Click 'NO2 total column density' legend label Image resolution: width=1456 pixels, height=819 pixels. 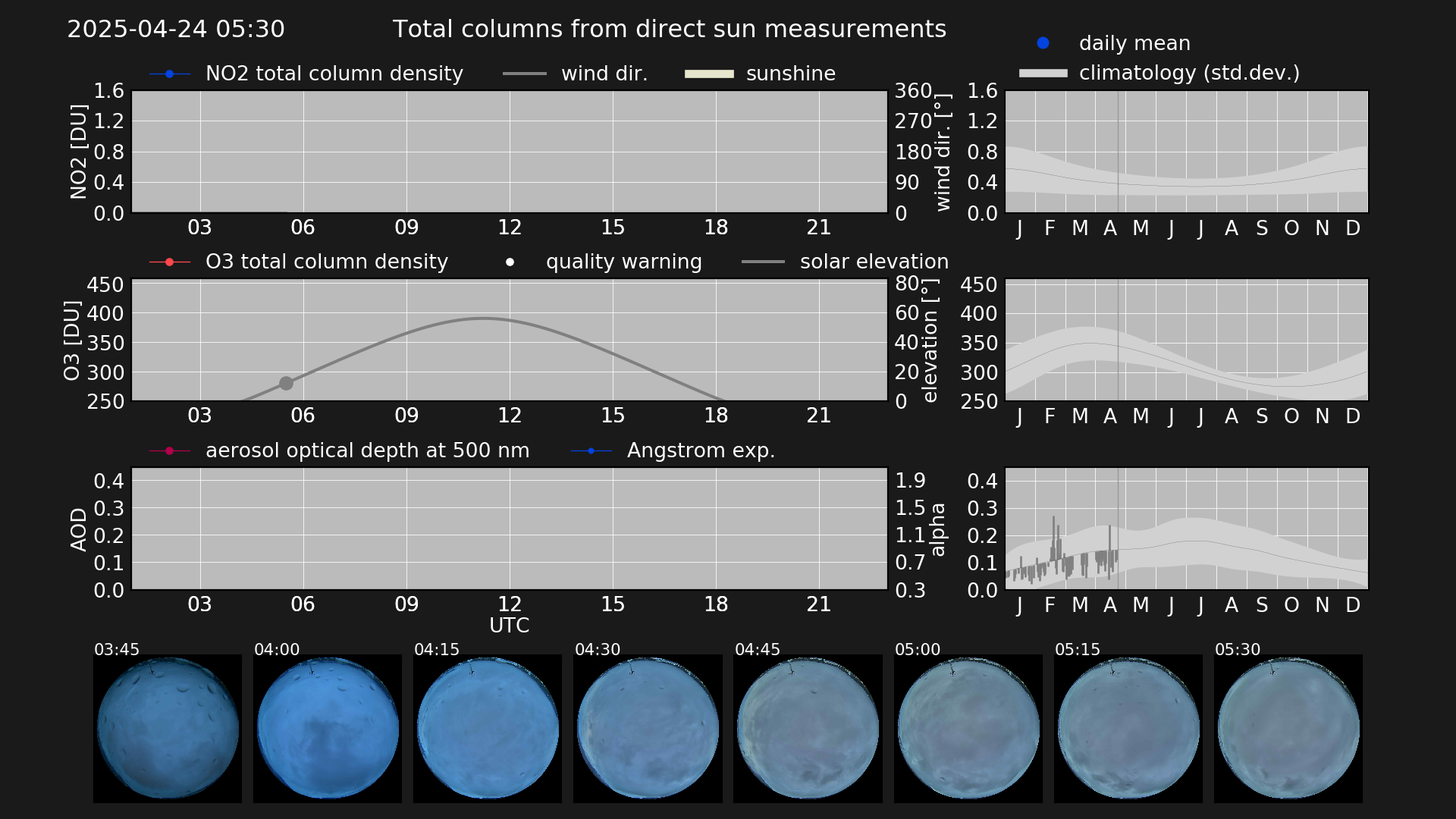point(334,74)
